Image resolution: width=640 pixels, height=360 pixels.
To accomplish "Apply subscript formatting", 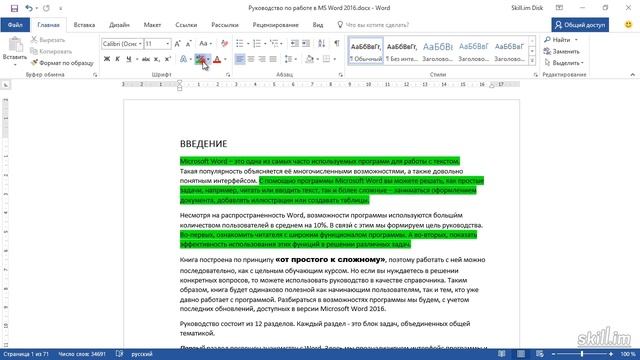I will pyautogui.click(x=157, y=60).
